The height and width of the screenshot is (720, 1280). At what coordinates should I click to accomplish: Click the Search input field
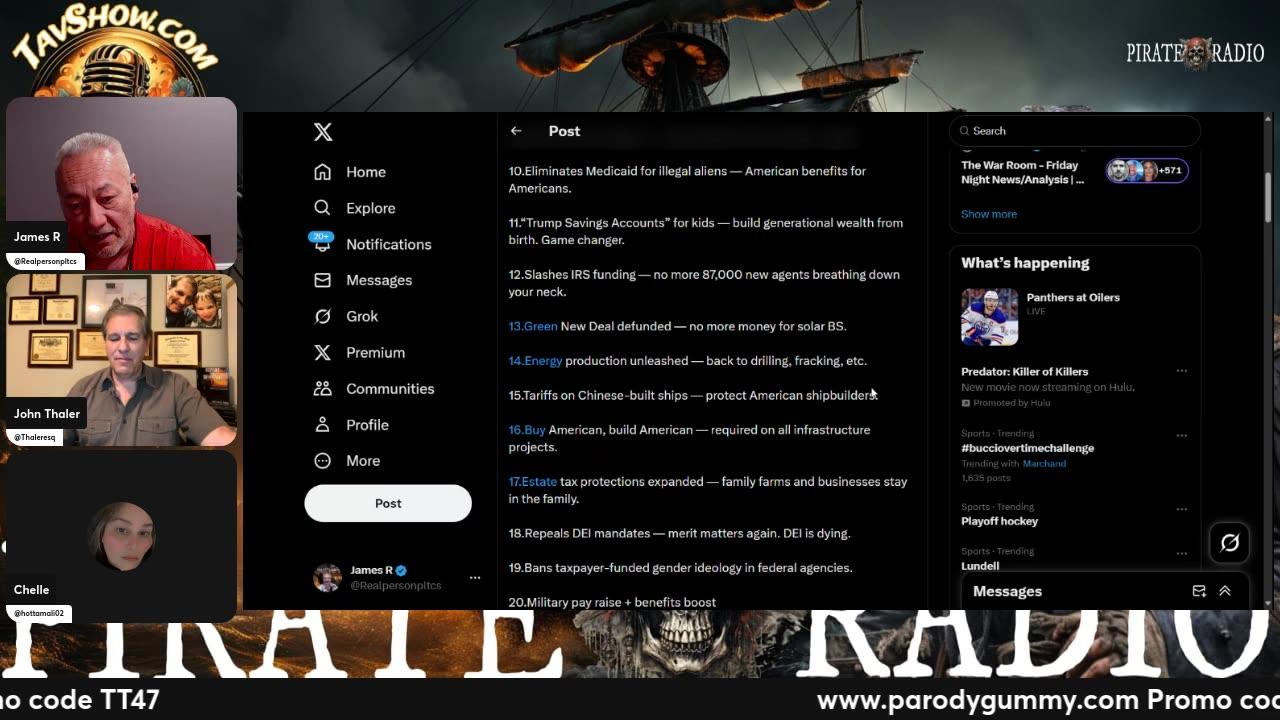[x=1075, y=131]
